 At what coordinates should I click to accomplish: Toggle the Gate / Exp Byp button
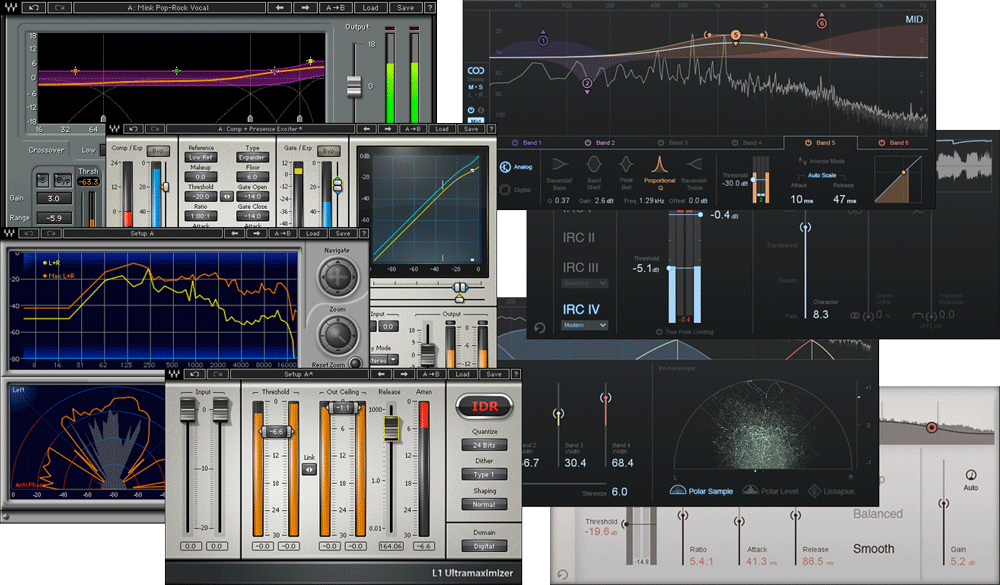click(x=328, y=151)
